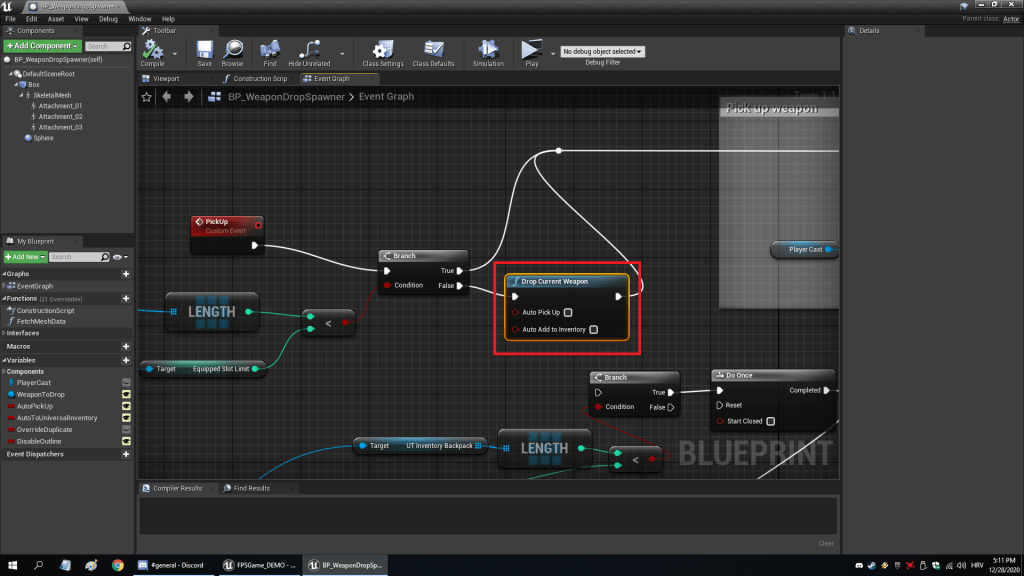Collapse the Variables section
Viewport: 1024px width, 576px height.
[5, 360]
